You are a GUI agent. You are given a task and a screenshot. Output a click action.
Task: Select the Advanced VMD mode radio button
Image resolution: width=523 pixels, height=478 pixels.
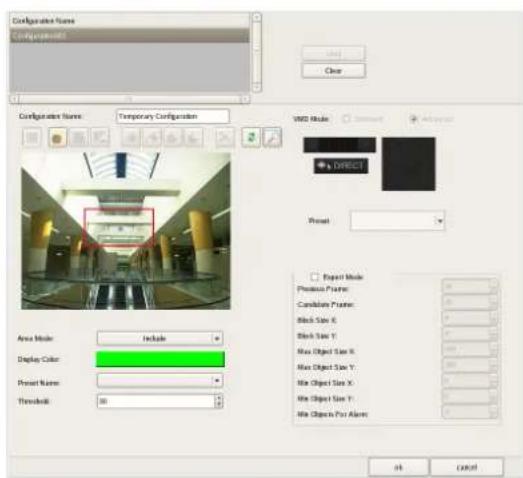[x=414, y=119]
